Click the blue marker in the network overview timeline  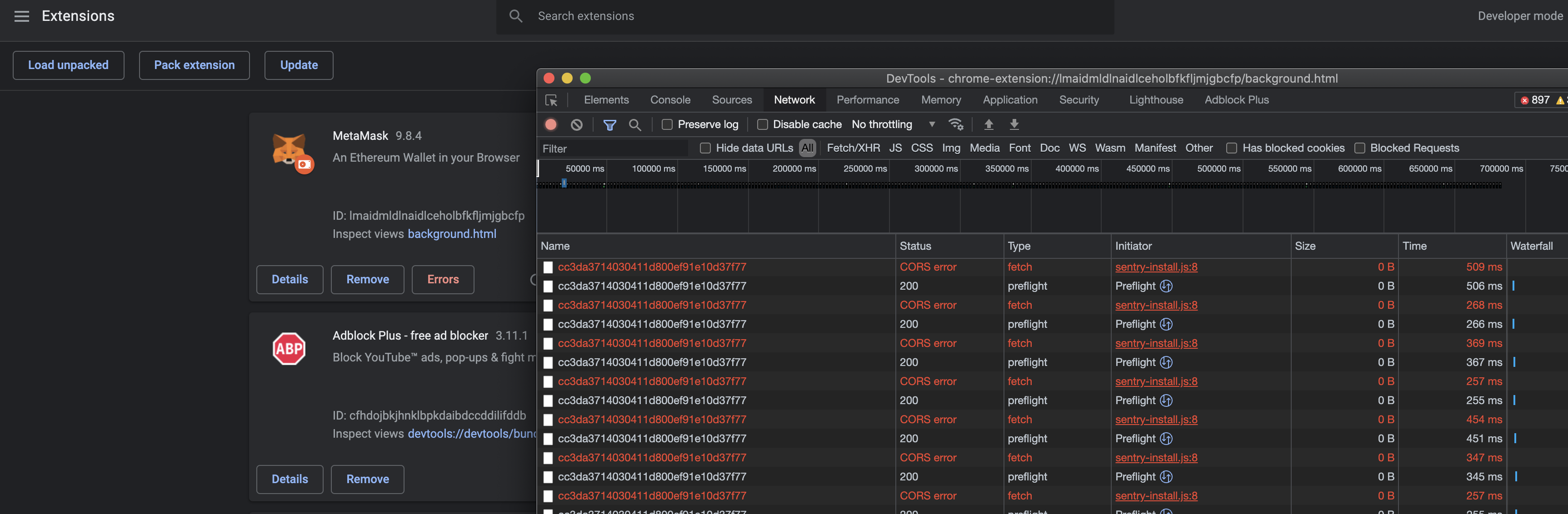pyautogui.click(x=564, y=183)
